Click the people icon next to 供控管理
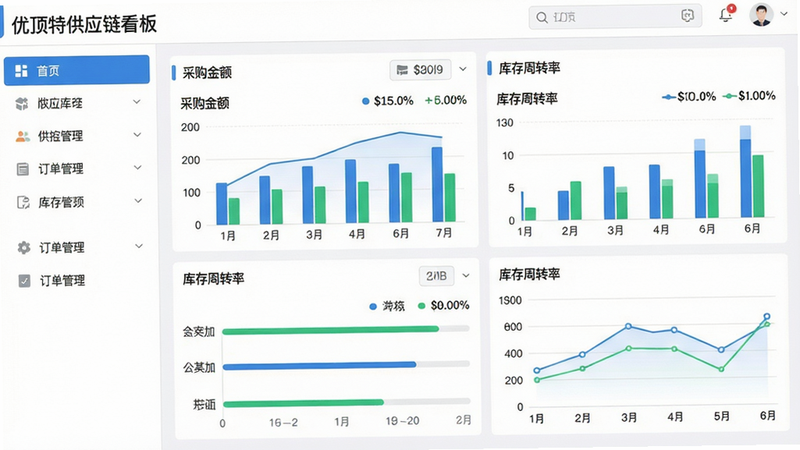The width and height of the screenshot is (800, 450). (22, 136)
